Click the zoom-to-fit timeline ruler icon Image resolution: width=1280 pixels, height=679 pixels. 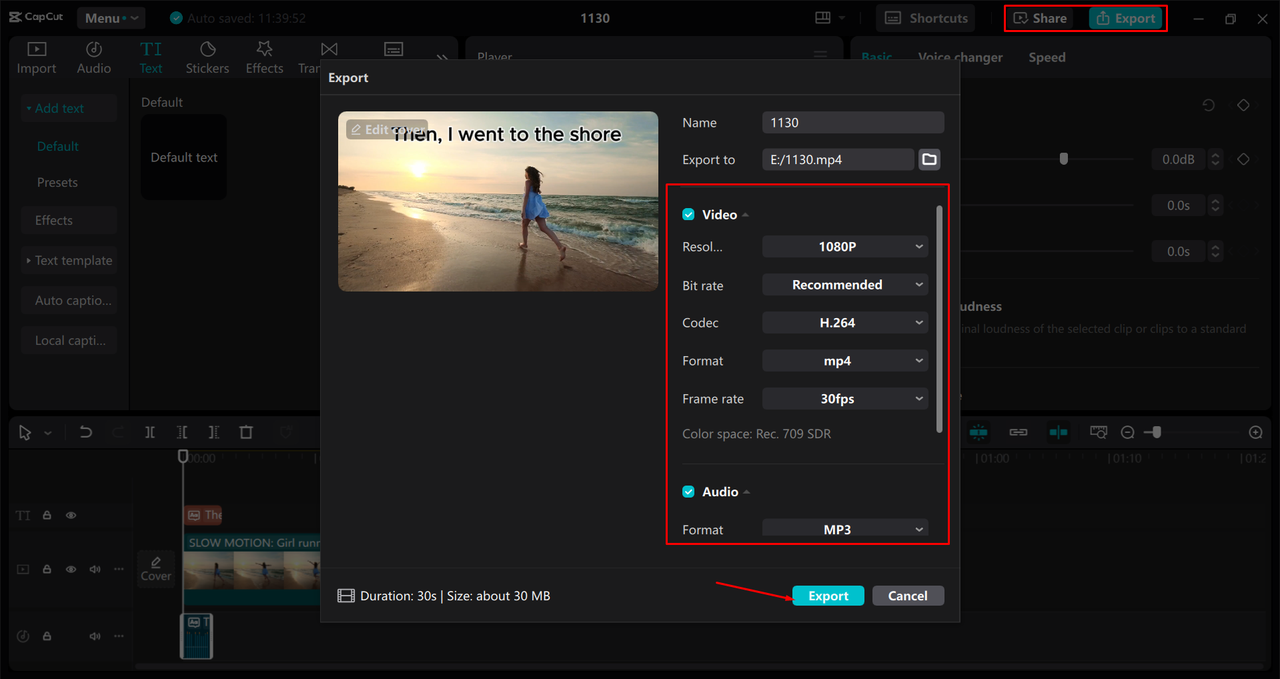[x=1098, y=432]
